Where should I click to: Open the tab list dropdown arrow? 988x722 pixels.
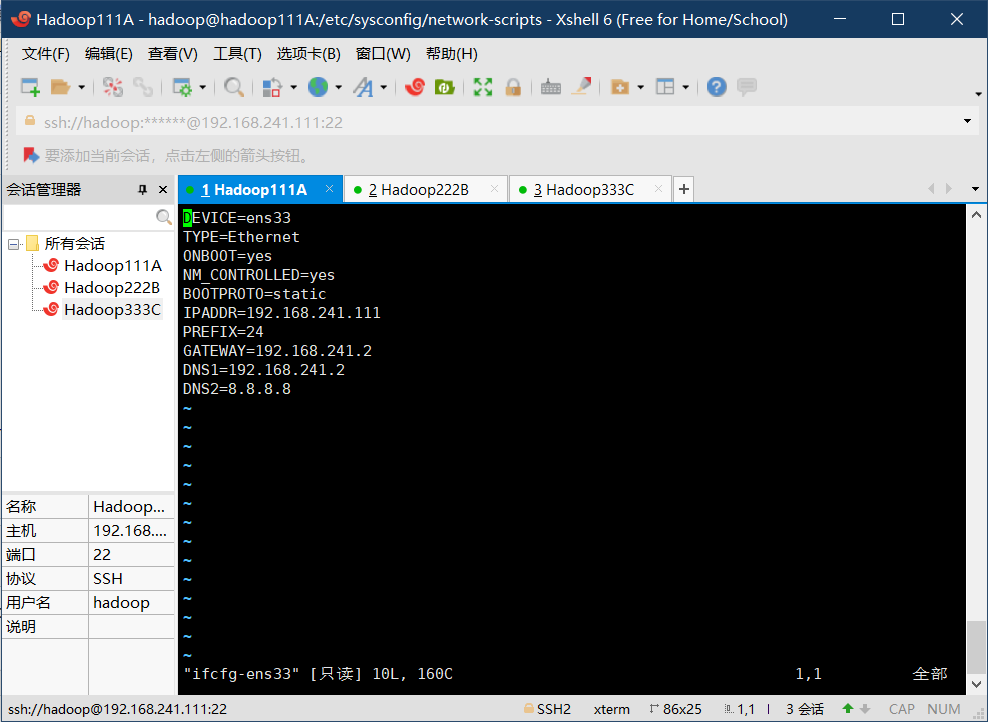[975, 189]
